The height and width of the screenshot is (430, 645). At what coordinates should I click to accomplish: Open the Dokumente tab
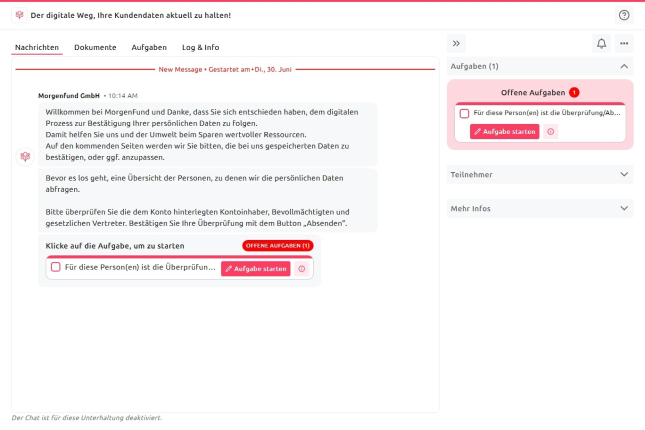(95, 47)
